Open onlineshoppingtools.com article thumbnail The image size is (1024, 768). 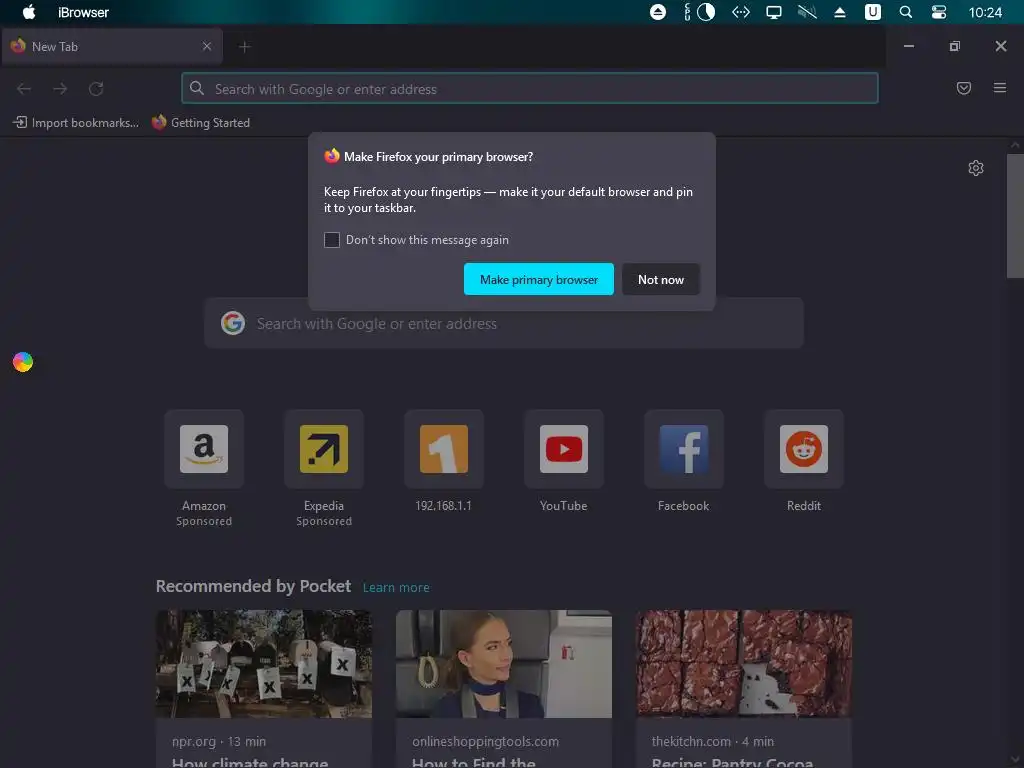[504, 664]
